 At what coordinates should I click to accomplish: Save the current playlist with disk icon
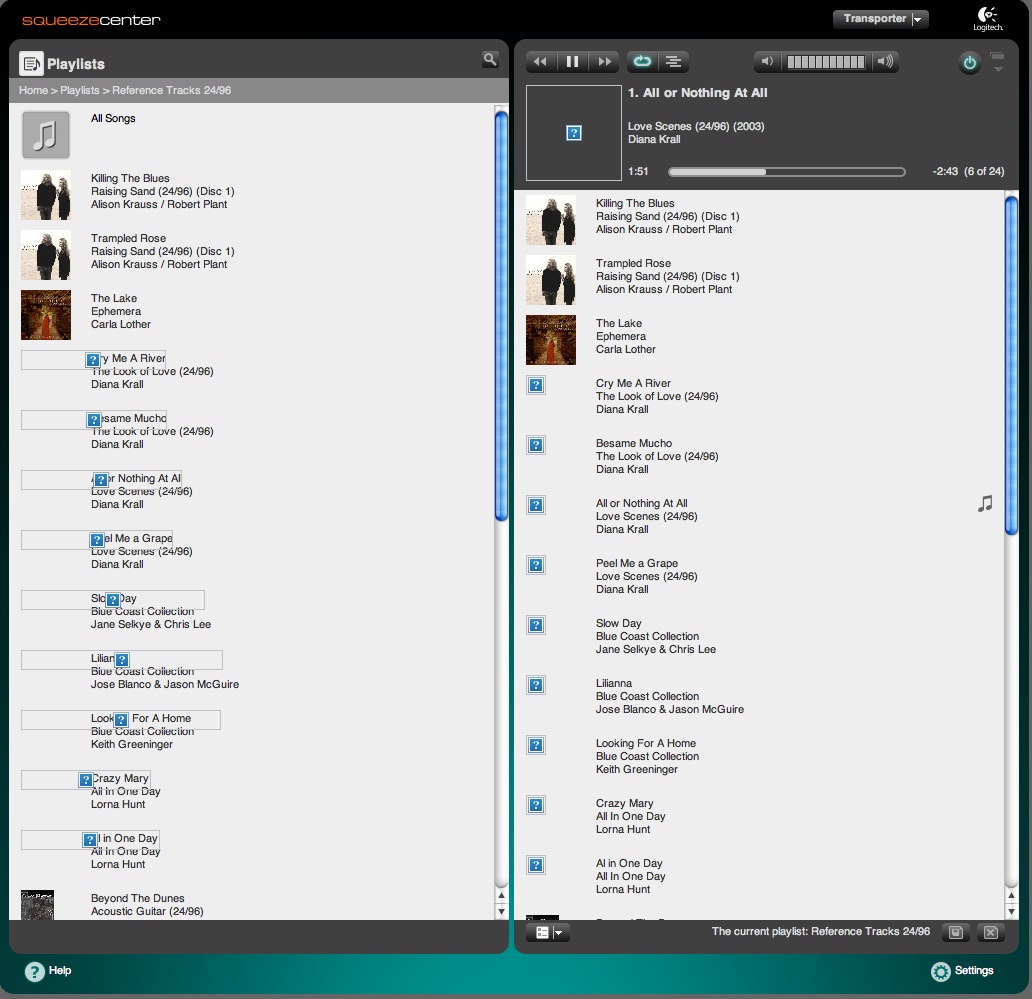(x=956, y=932)
